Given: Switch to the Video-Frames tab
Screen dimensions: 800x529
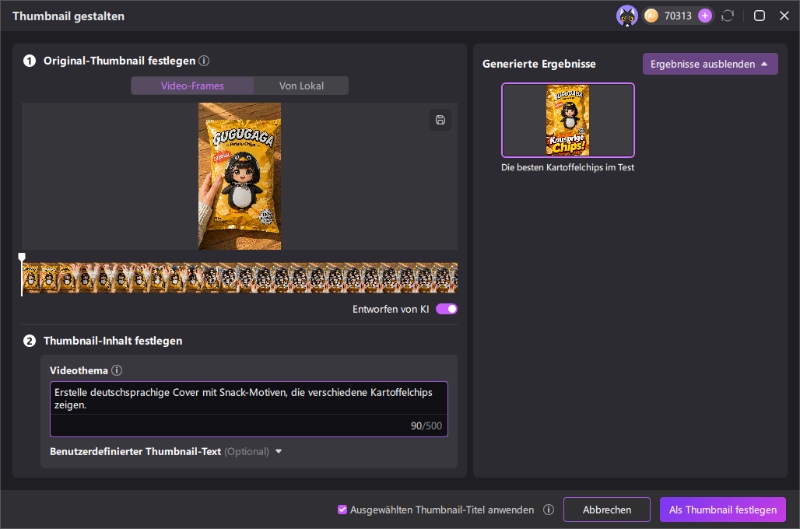Looking at the screenshot, I should (x=192, y=86).
